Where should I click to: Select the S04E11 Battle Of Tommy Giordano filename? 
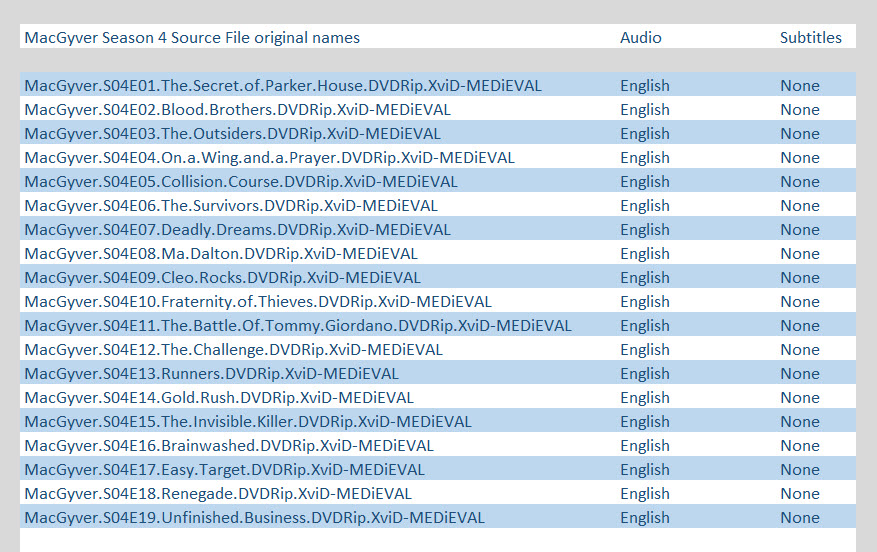tap(298, 326)
